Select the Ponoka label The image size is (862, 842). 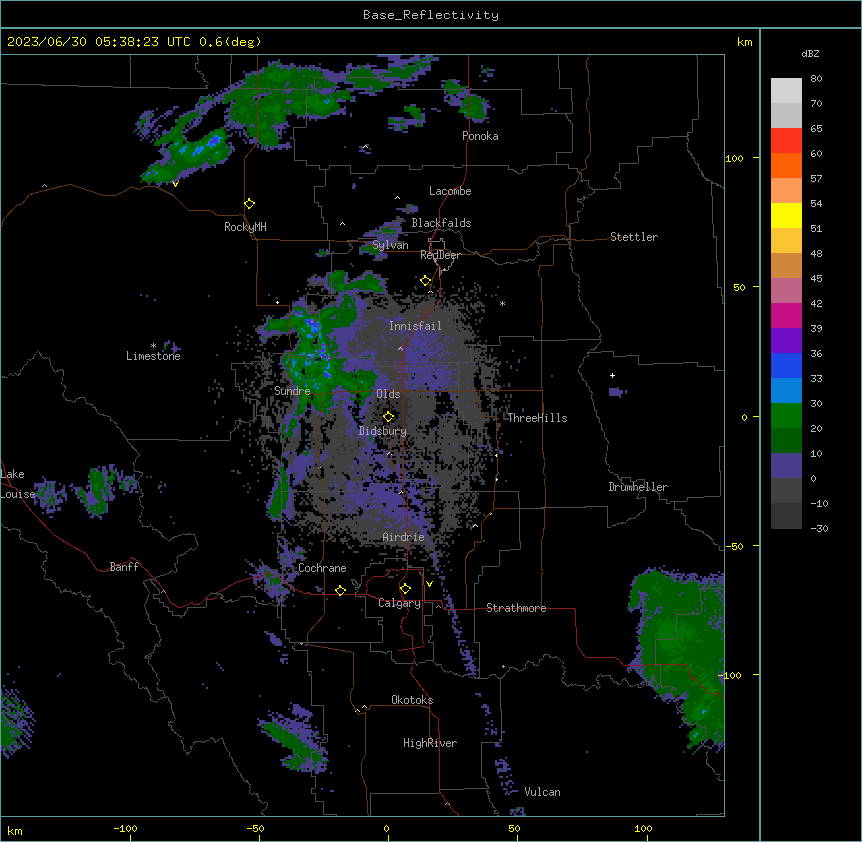click(480, 136)
